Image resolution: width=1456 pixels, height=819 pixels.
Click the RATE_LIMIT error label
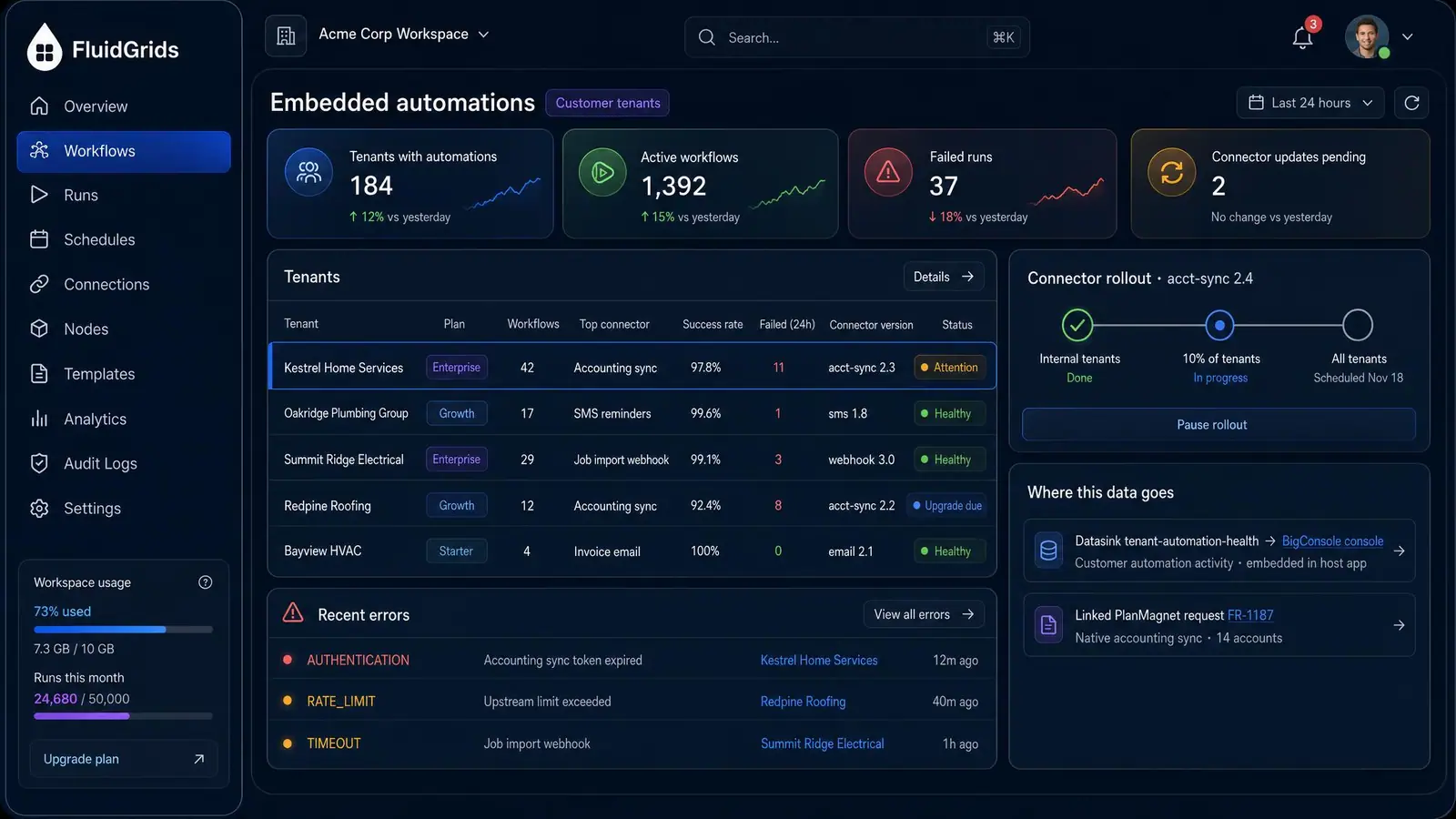click(340, 702)
